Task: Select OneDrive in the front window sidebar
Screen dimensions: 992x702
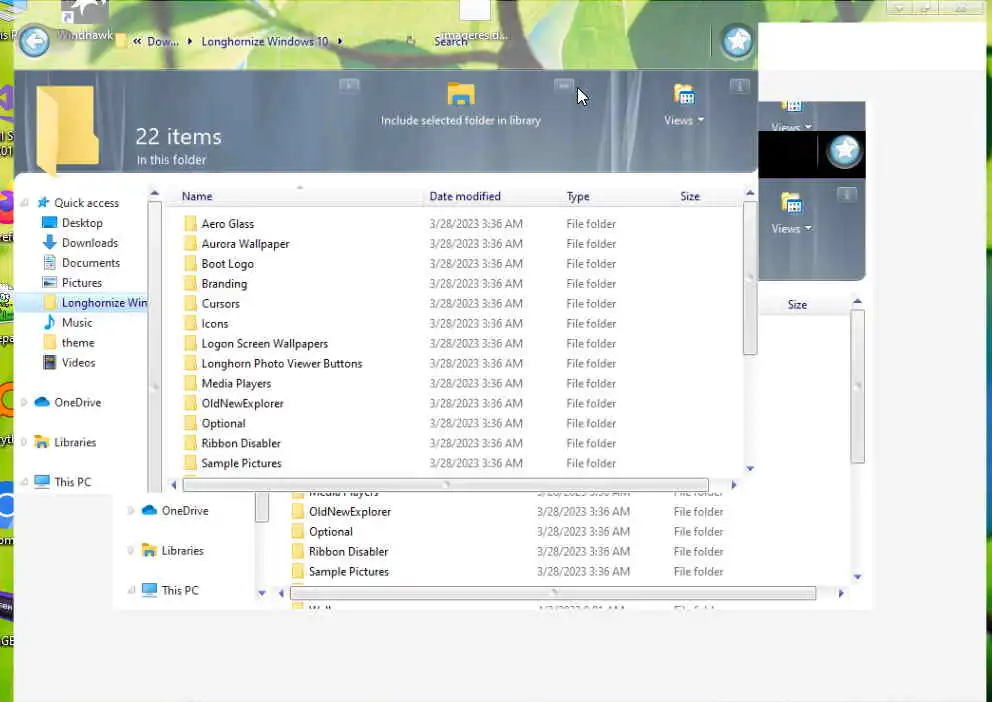Action: (x=77, y=402)
